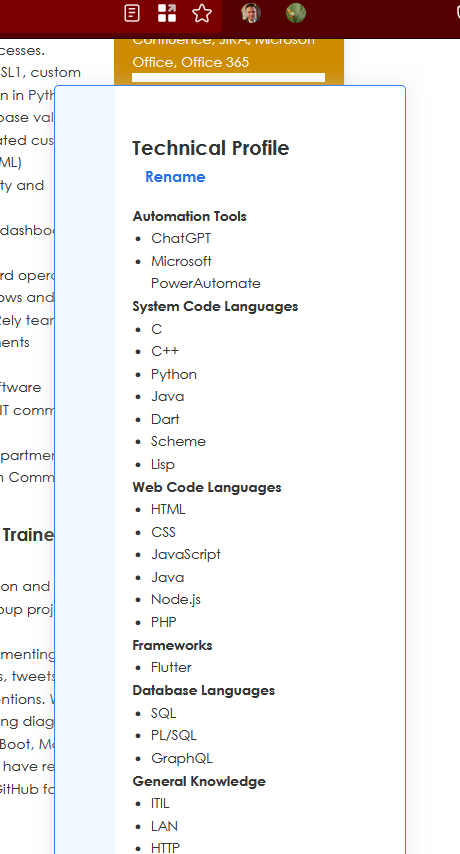Select the PHP list item
460x854 pixels.
click(x=164, y=623)
